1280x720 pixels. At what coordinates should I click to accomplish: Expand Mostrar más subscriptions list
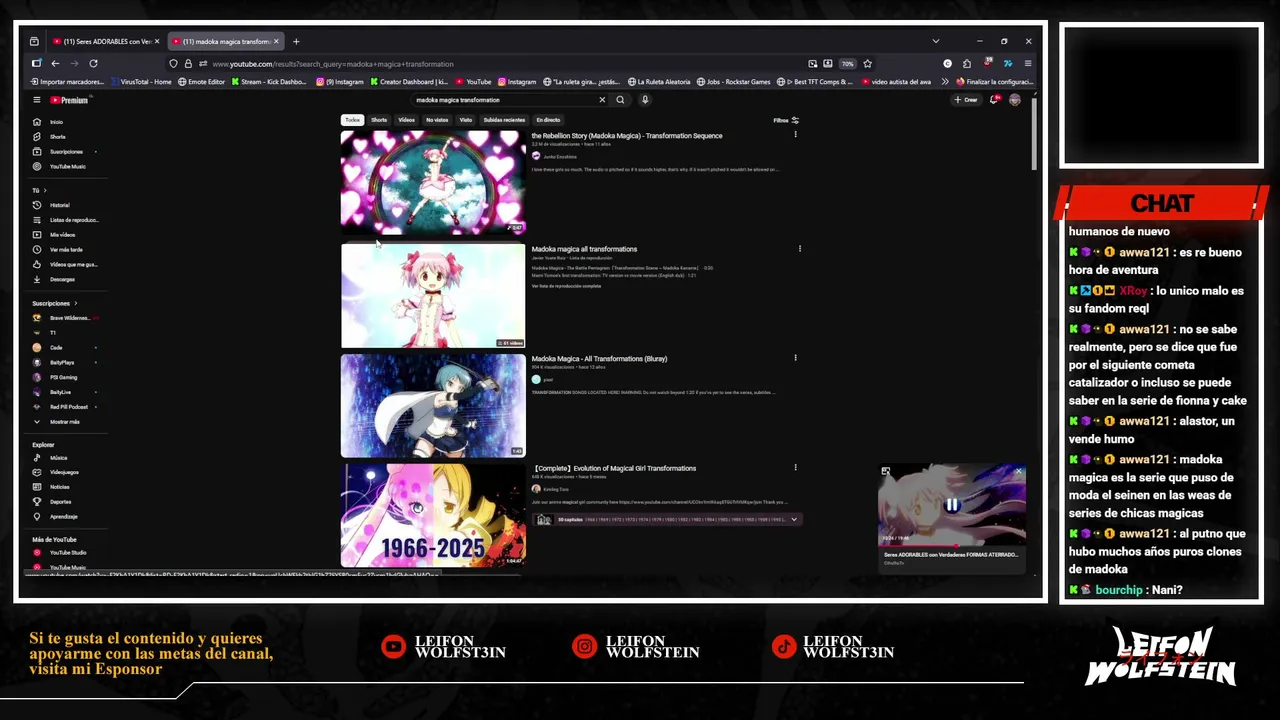tap(65, 422)
